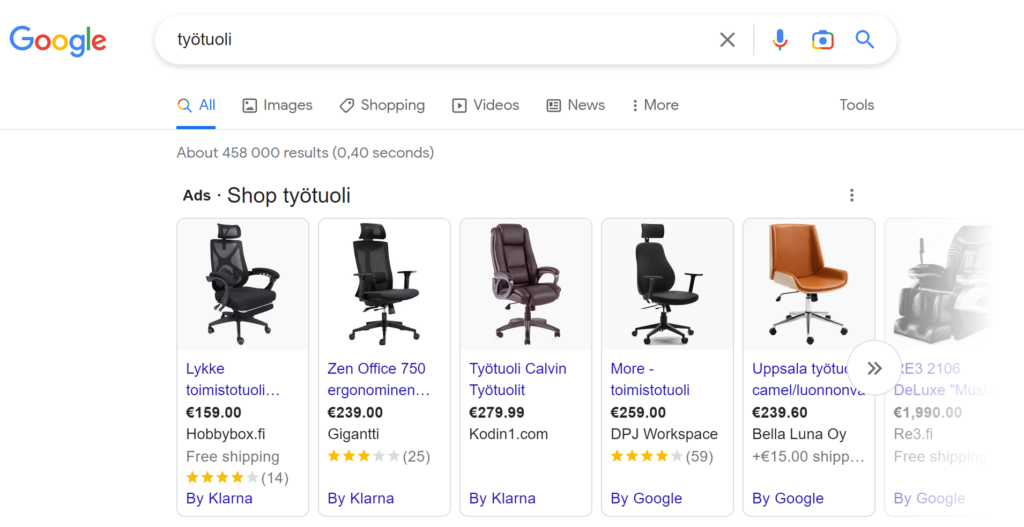Open Zen Office 750 ergonominen link
The height and width of the screenshot is (527, 1024).
378,379
